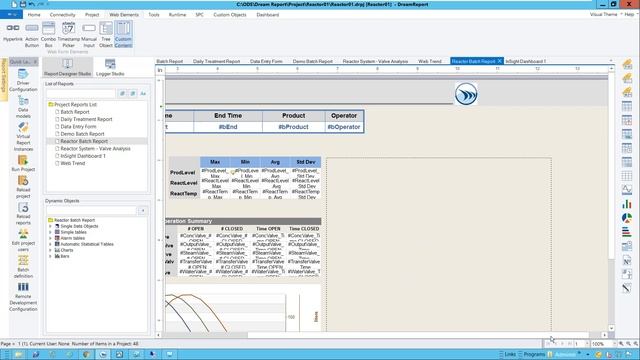Open Virtual Report Instances
The height and width of the screenshot is (360, 640).
click(23, 137)
